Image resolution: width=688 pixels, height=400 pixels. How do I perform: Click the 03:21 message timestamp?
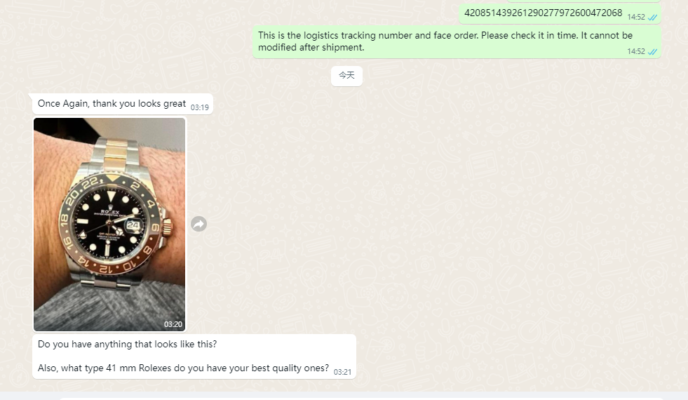point(342,372)
